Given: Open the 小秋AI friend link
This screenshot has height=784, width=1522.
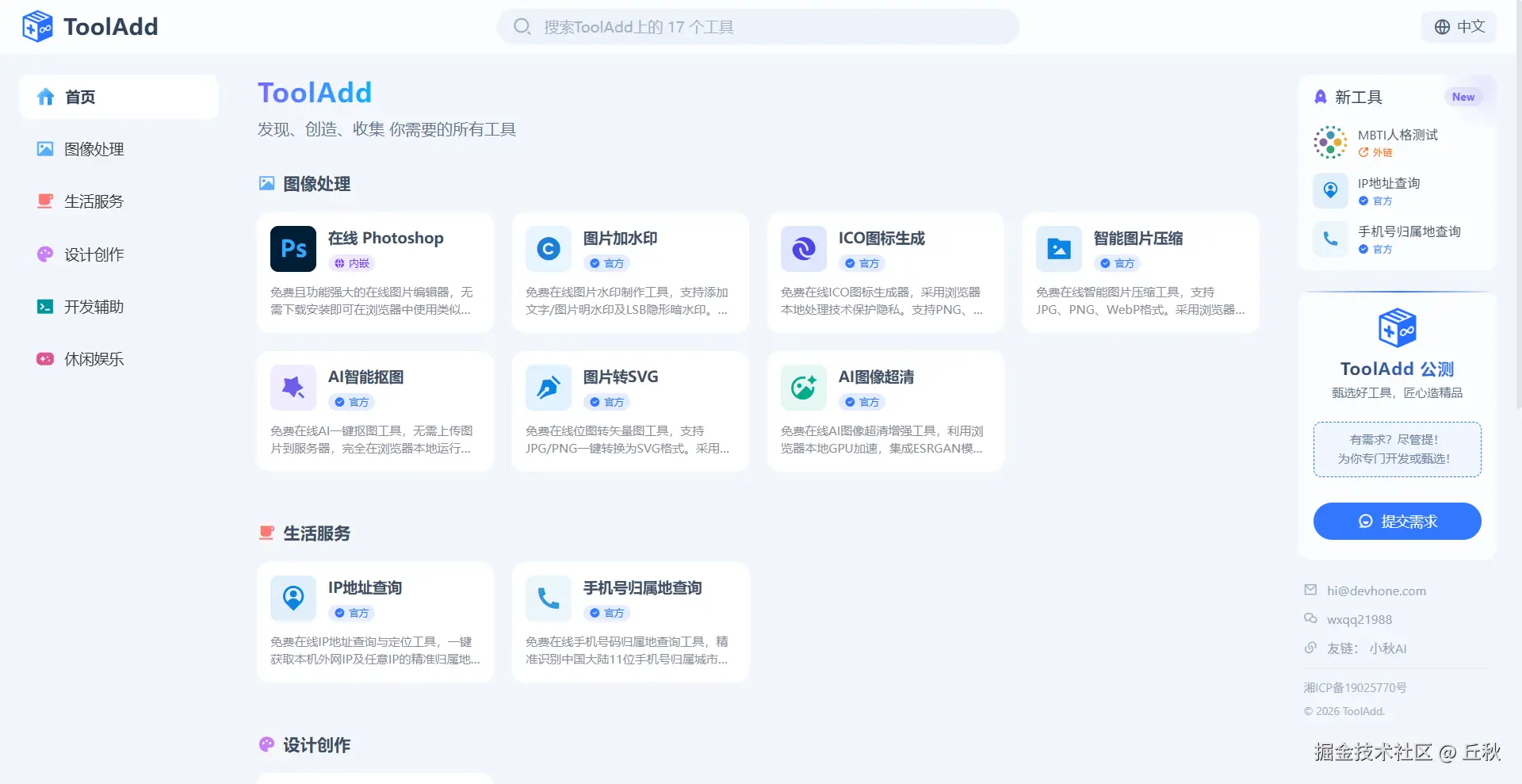Looking at the screenshot, I should coord(1386,648).
